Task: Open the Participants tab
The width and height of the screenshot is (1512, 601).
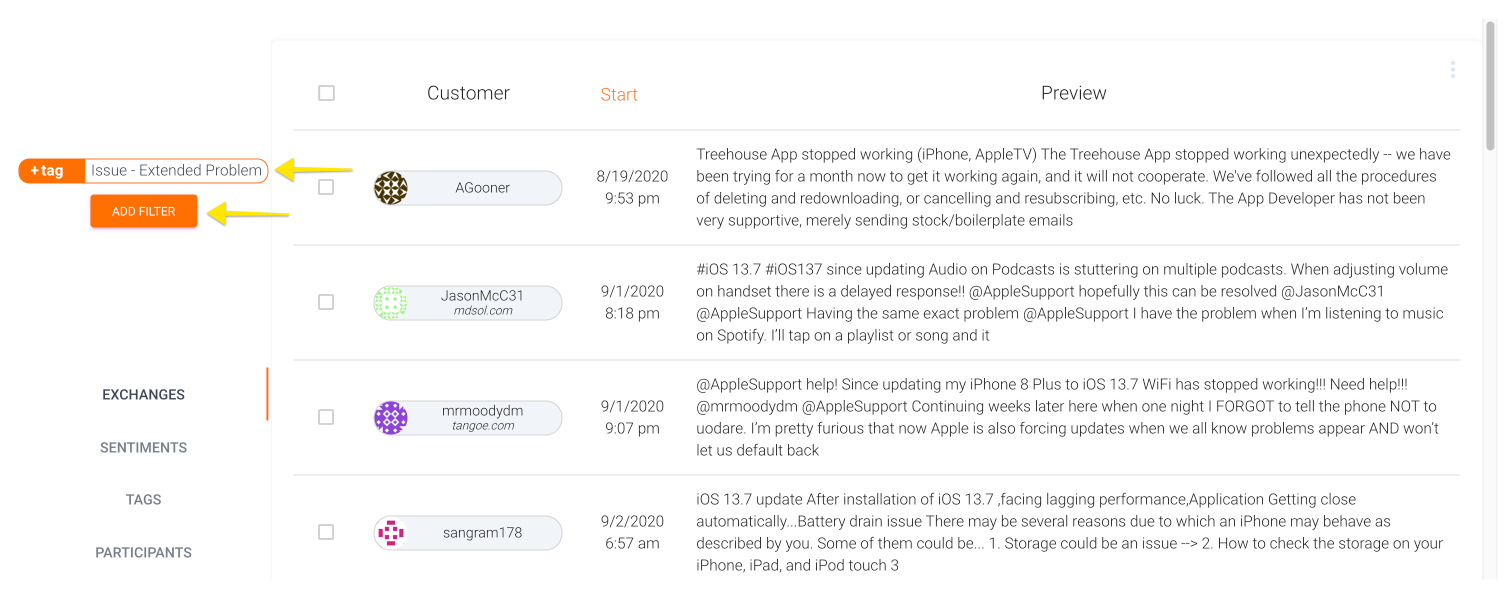Action: 144,553
